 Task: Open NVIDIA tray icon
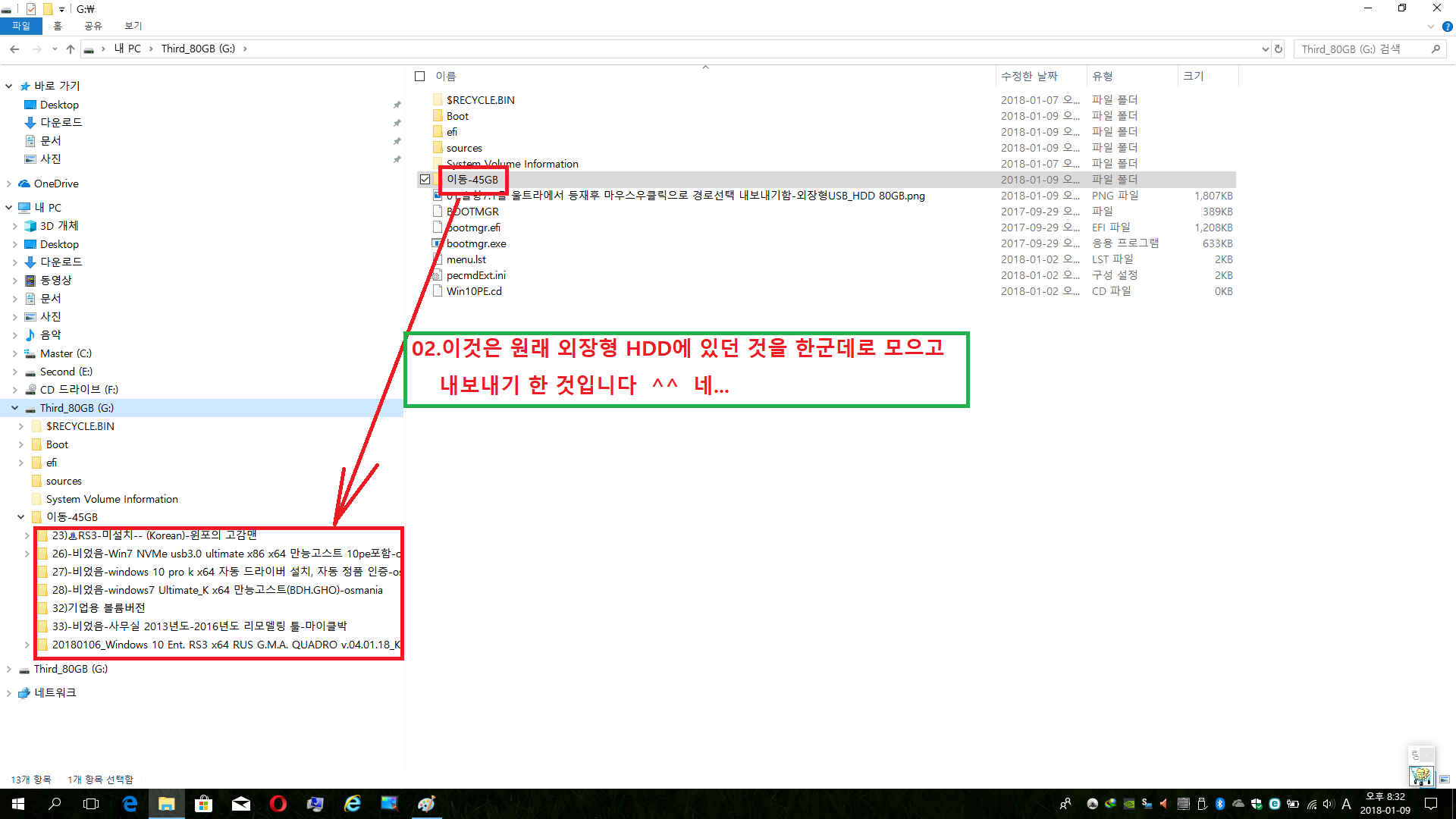pyautogui.click(x=1129, y=804)
